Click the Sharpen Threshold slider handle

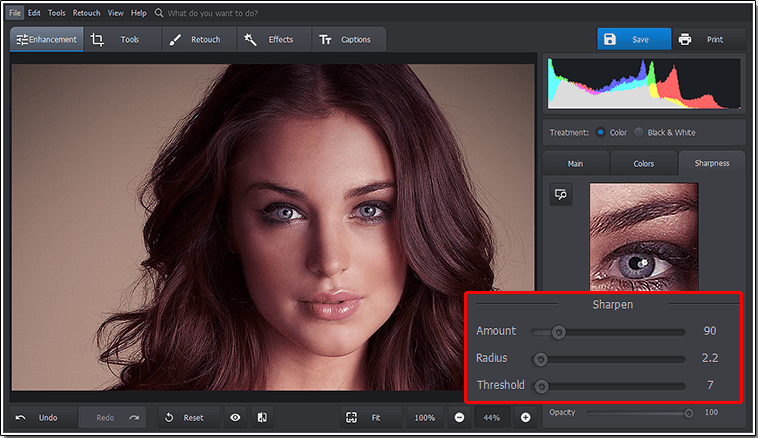point(541,386)
